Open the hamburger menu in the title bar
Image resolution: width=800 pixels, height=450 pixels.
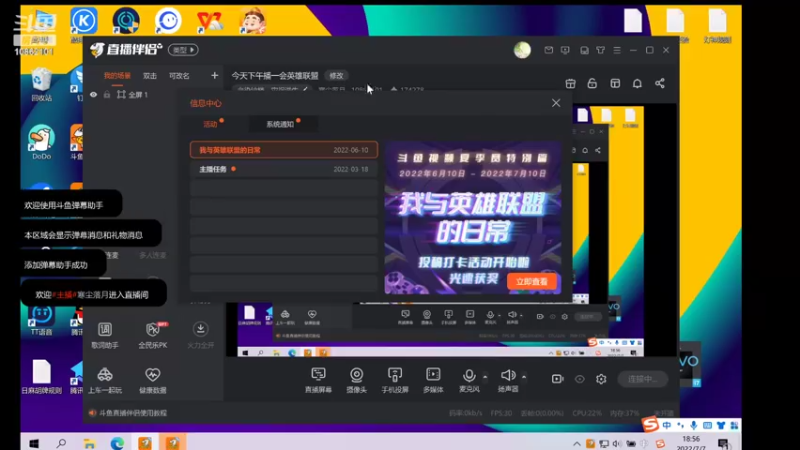(617, 50)
